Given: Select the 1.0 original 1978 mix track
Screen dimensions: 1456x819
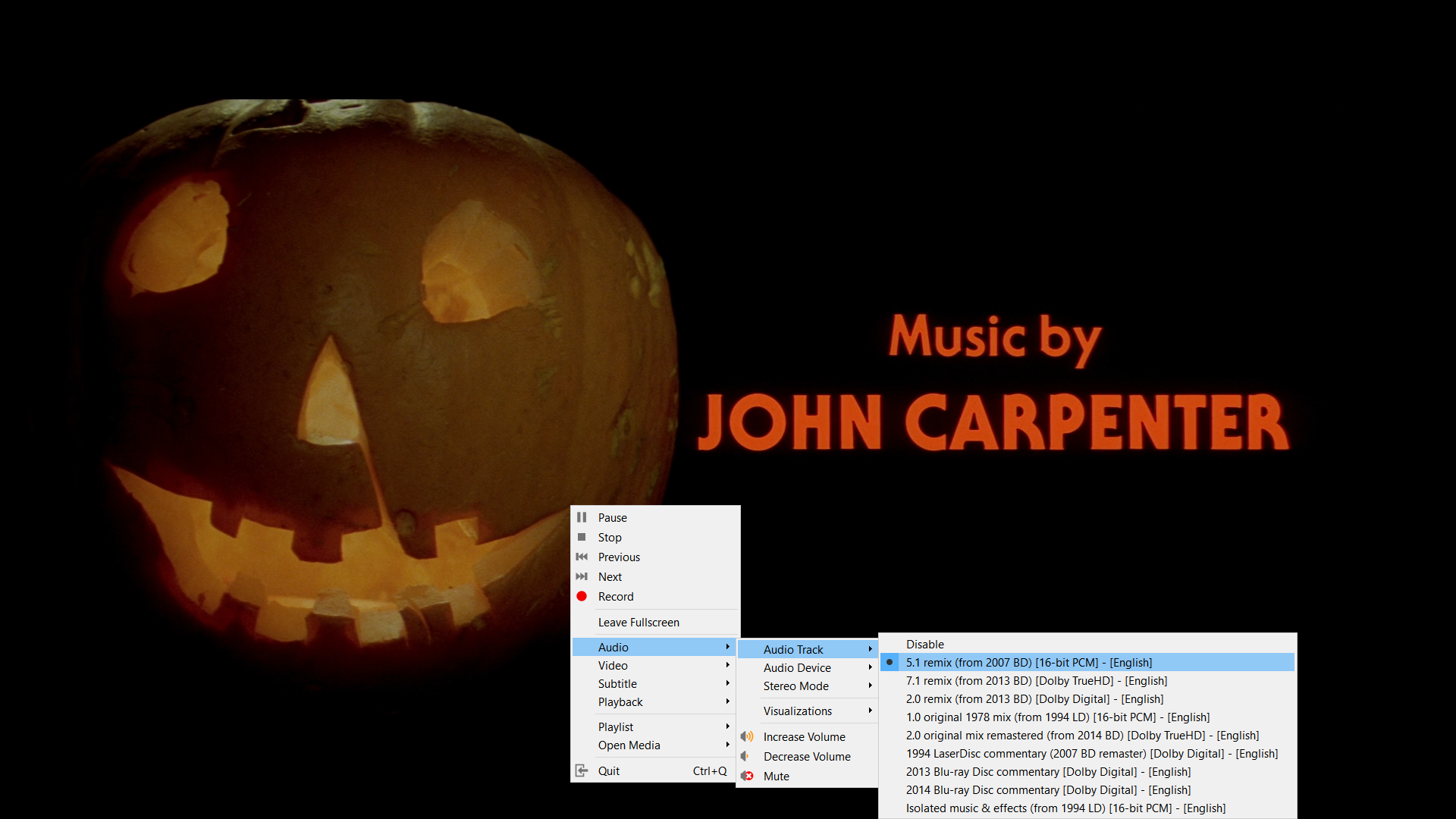Looking at the screenshot, I should (1087, 717).
